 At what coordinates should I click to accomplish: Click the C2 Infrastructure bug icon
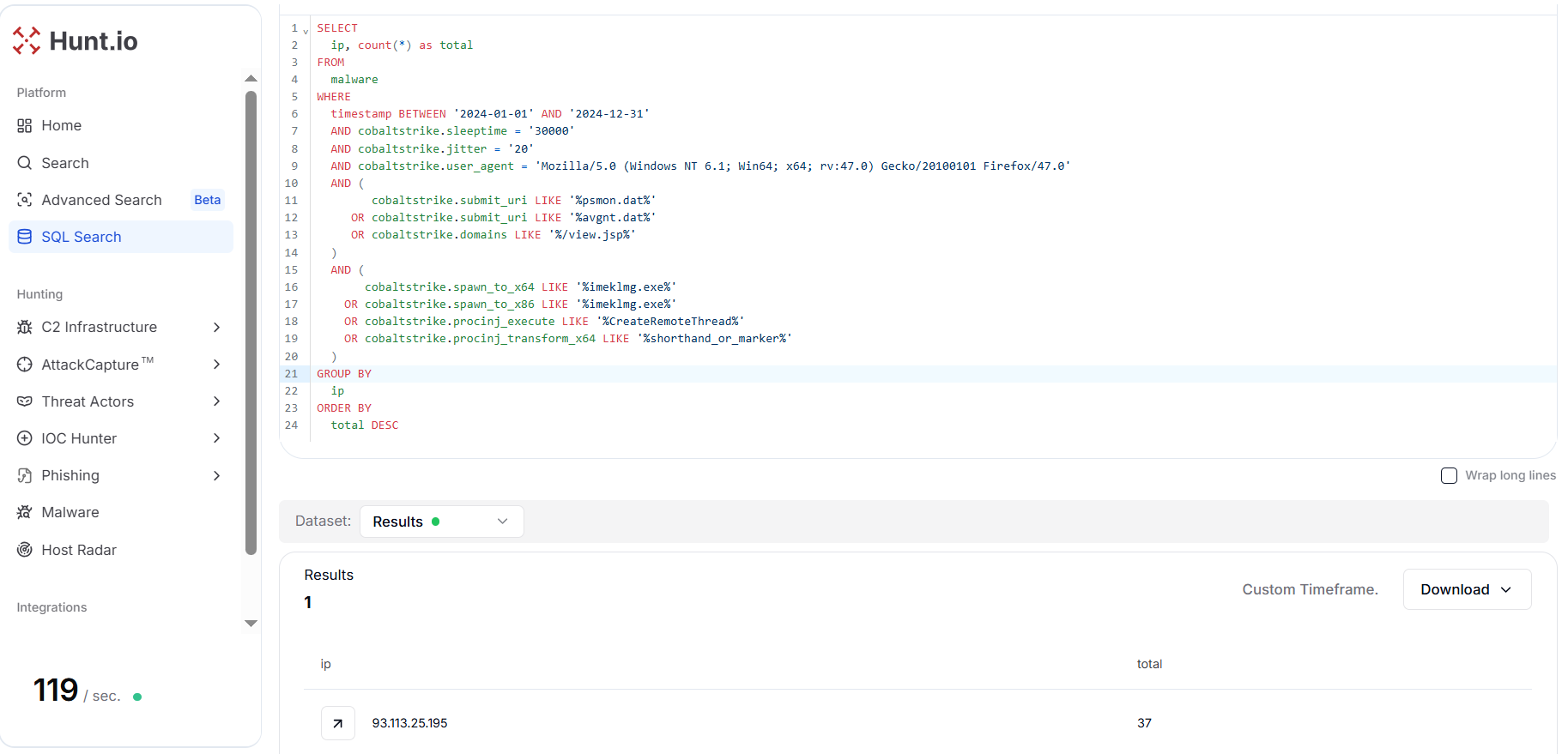point(25,327)
